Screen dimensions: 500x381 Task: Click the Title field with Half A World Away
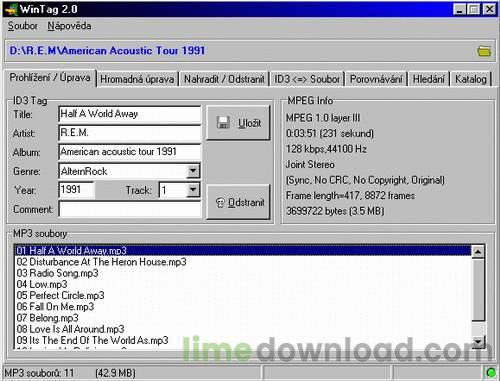130,114
